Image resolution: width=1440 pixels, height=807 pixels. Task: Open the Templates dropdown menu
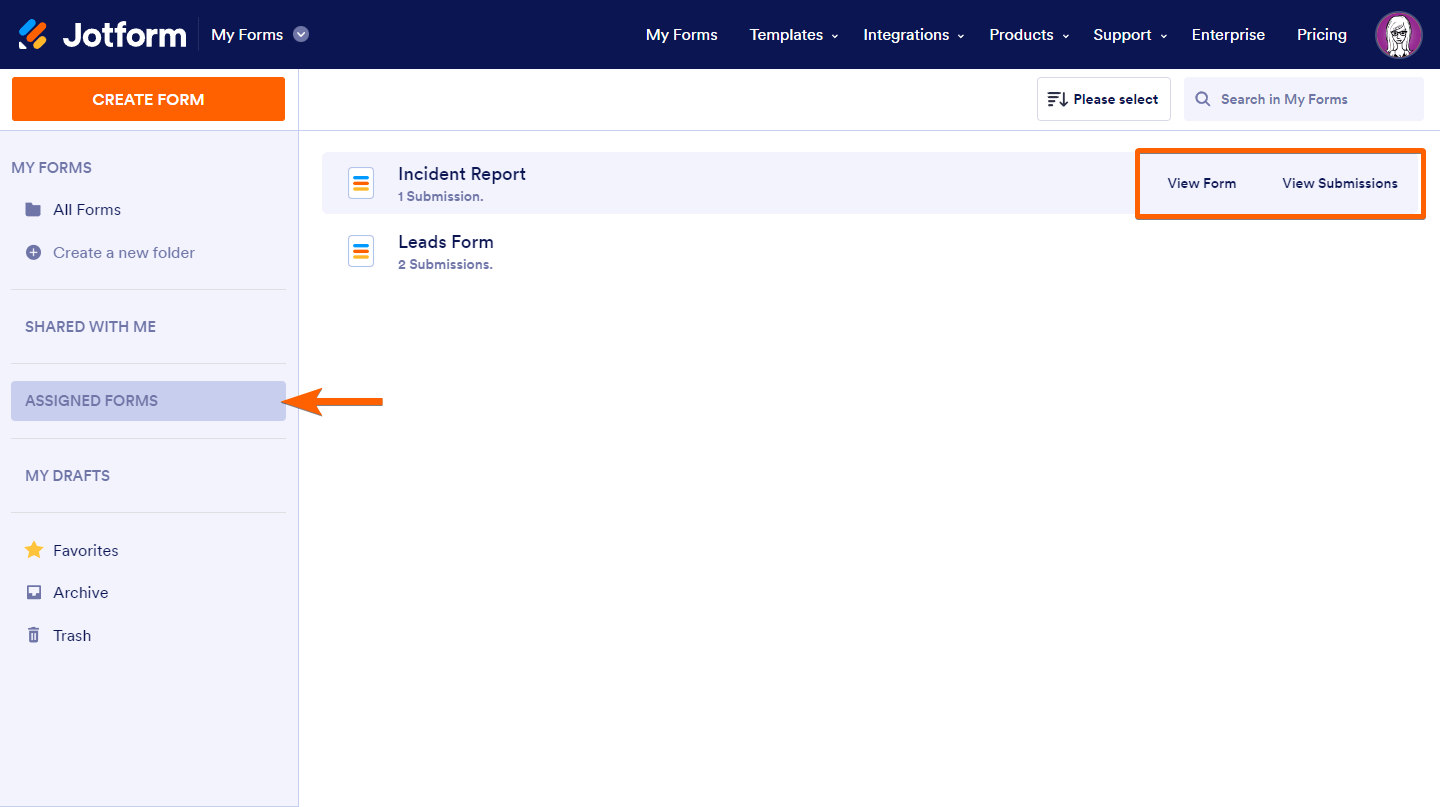tap(794, 35)
